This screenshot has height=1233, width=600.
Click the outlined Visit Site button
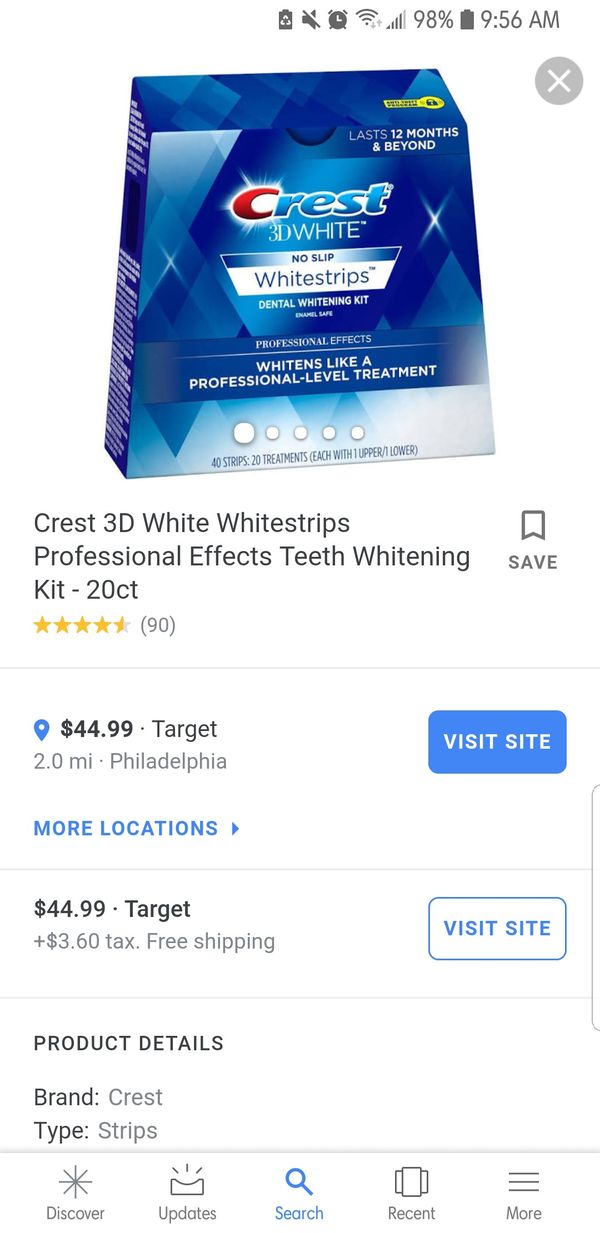497,928
